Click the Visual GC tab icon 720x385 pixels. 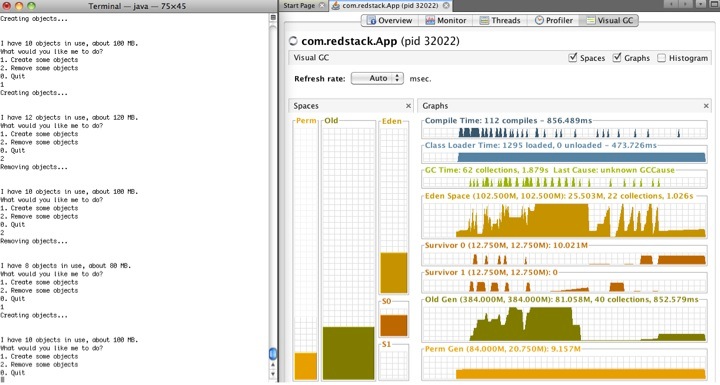pyautogui.click(x=591, y=21)
